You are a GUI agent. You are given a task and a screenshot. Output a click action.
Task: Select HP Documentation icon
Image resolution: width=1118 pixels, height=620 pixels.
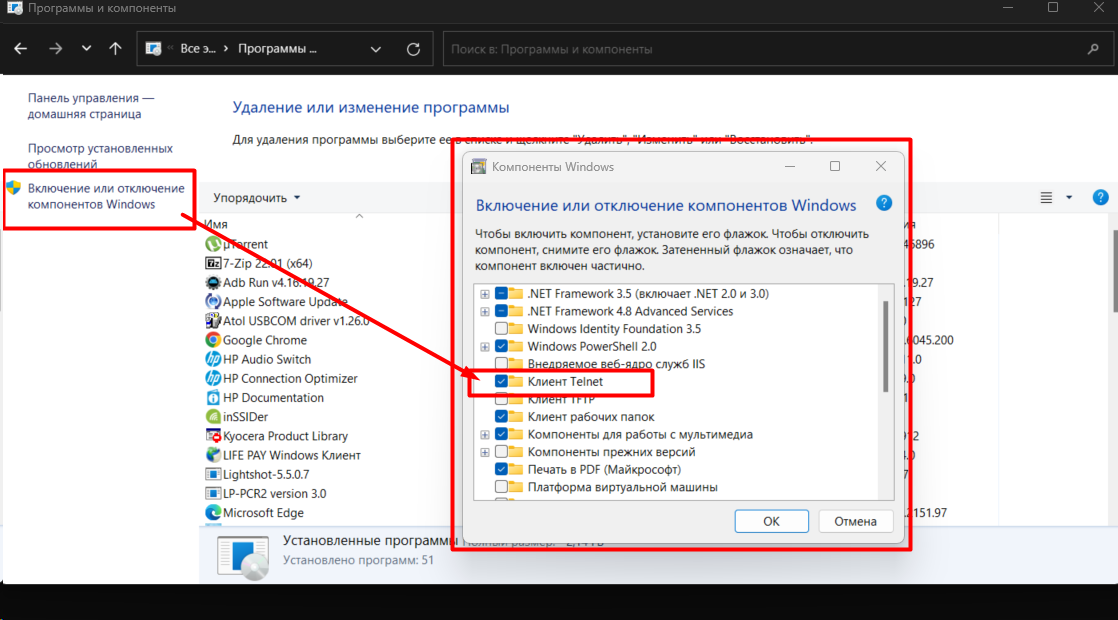[212, 398]
